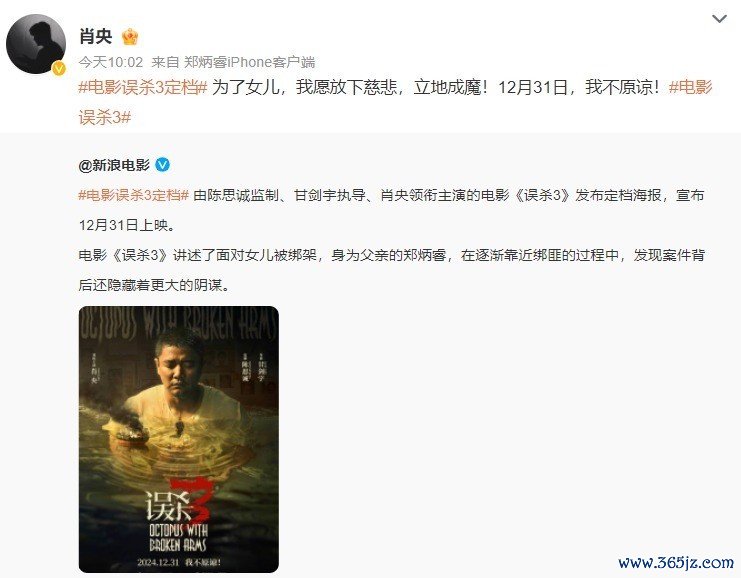
Task: Open the #电影误杀3定档# hashtag in repost
Action: 134,195
